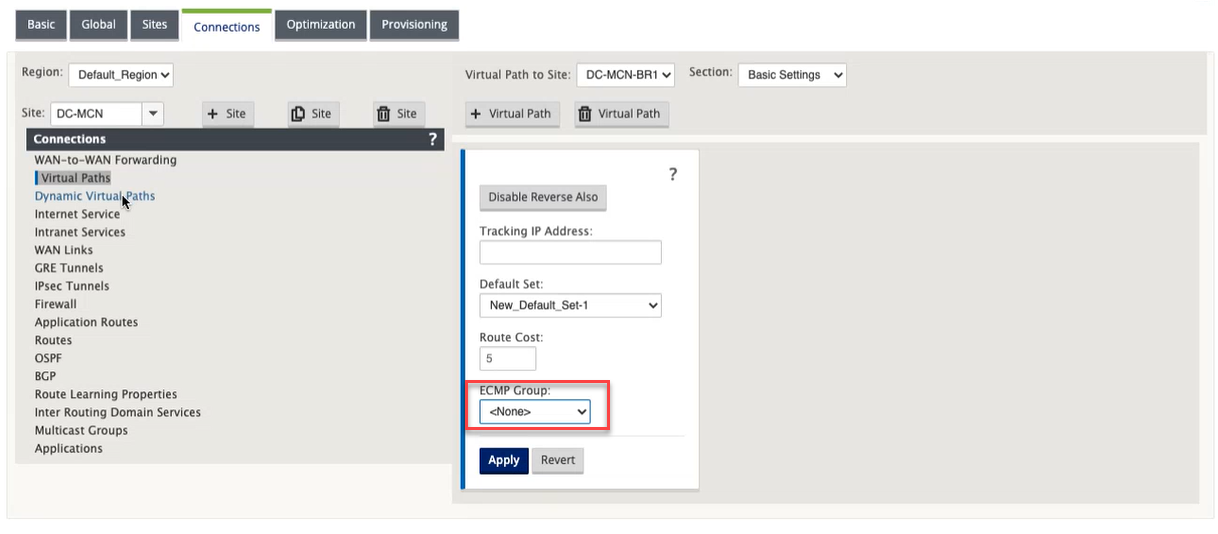The width and height of the screenshot is (1218, 534).
Task: Switch to the Global tab
Action: point(98,24)
